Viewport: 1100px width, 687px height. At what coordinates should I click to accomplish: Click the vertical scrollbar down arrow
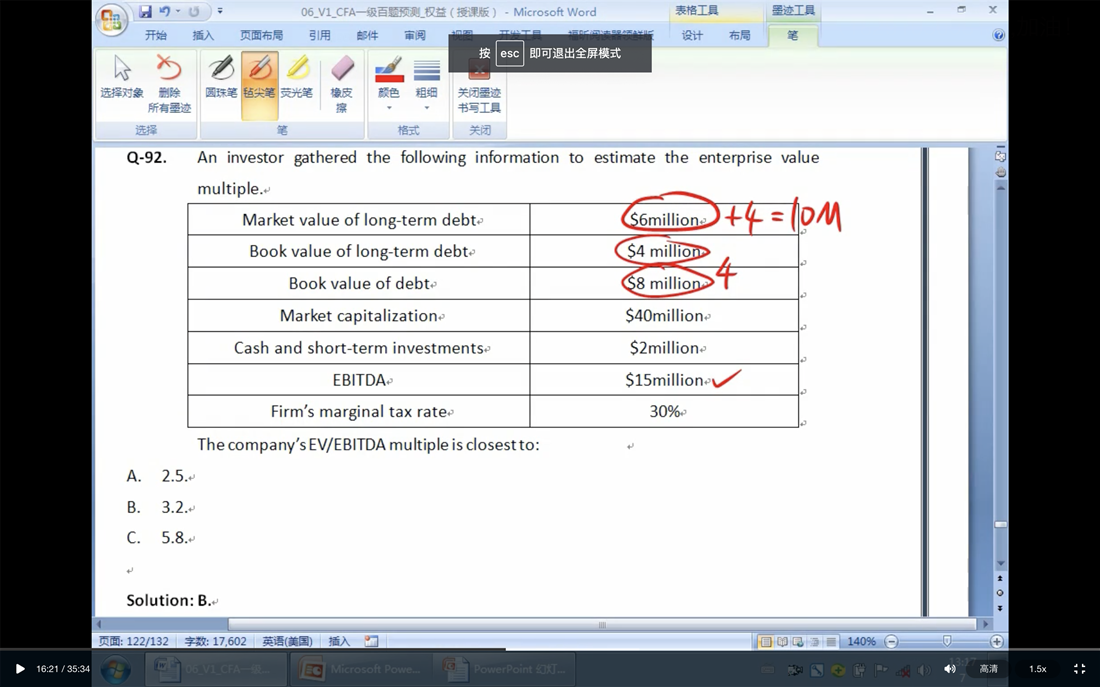1001,563
